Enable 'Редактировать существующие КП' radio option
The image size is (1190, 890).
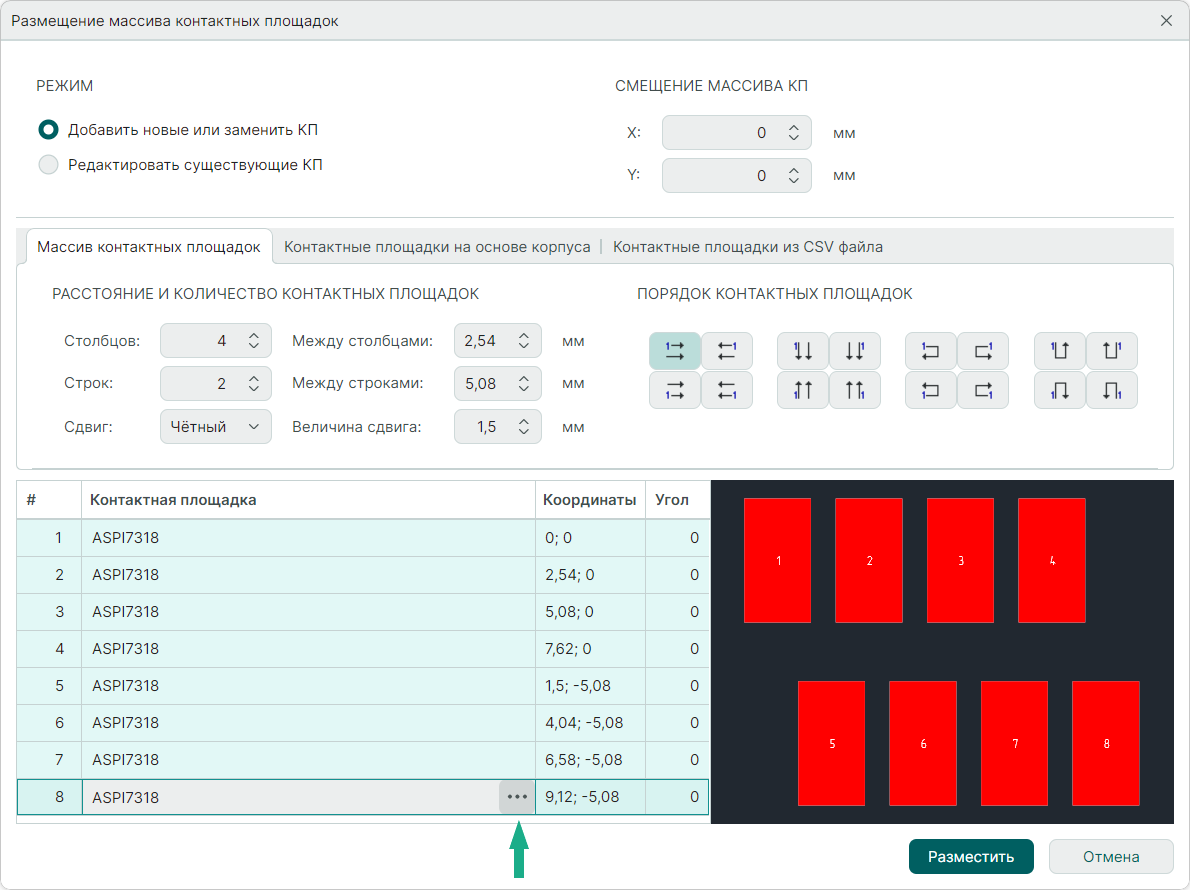48,165
